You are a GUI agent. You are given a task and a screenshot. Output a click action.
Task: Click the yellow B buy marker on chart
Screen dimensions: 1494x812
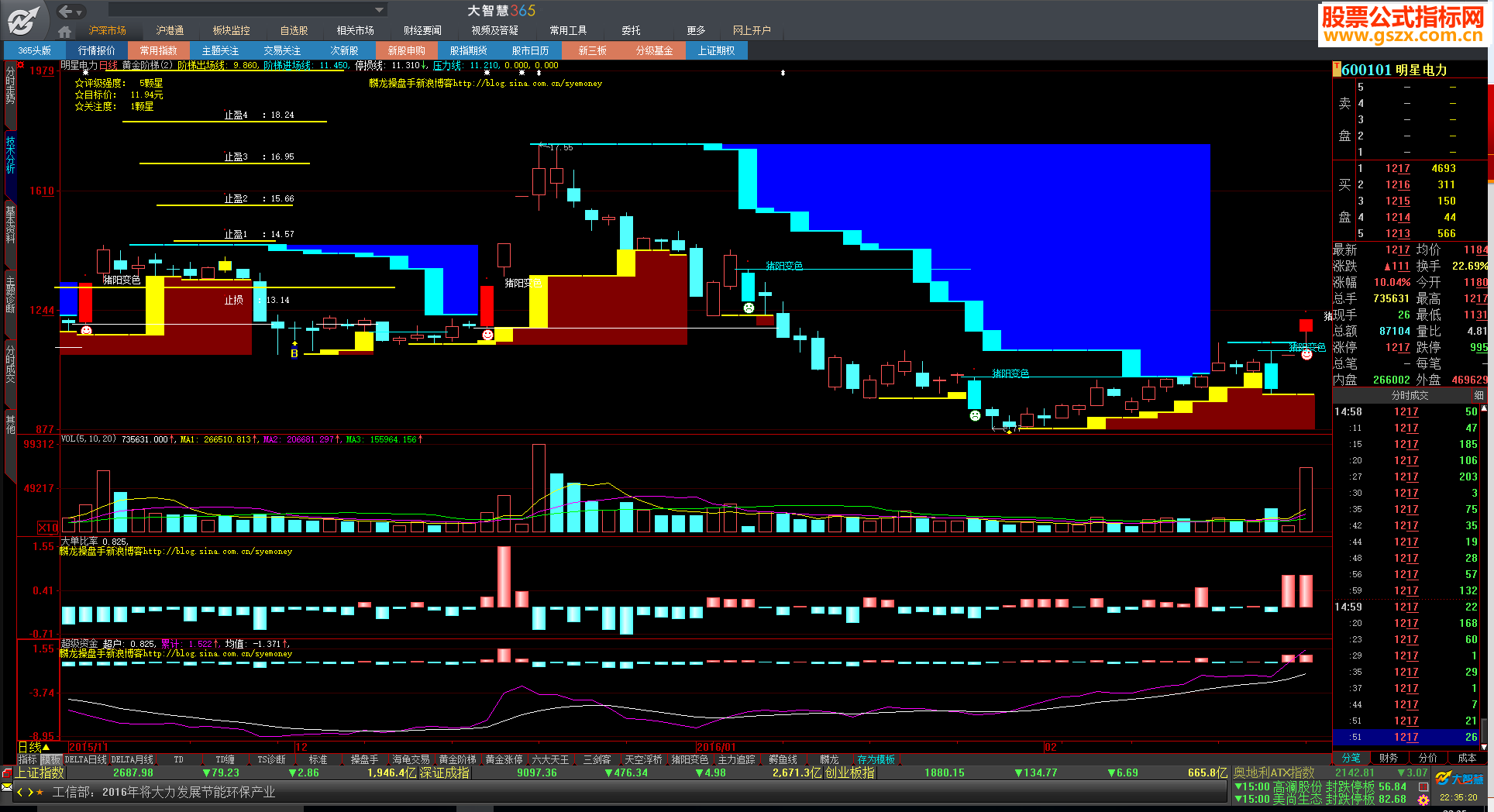tap(294, 353)
